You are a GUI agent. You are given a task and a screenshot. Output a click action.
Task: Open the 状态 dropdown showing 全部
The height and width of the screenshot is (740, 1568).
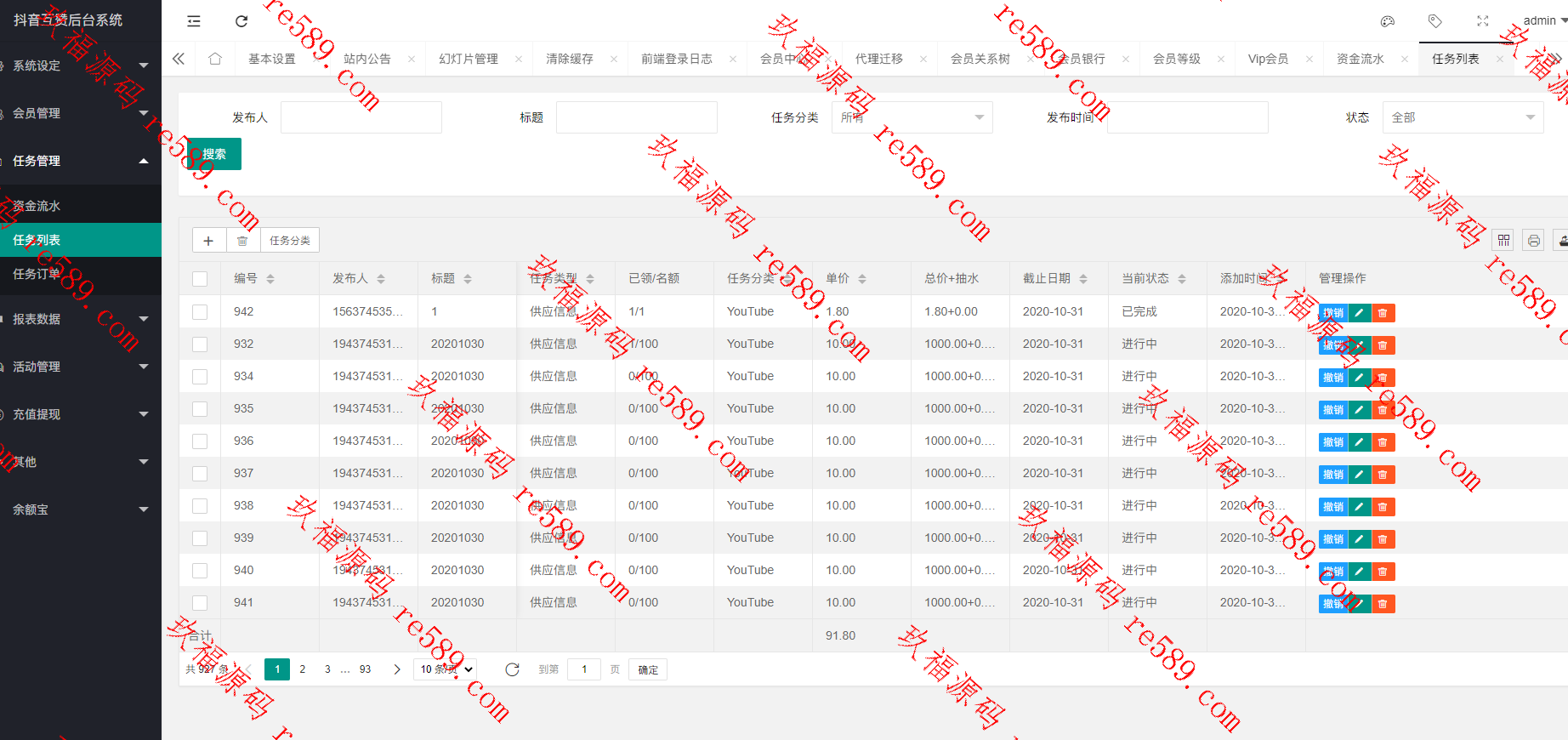(1463, 117)
